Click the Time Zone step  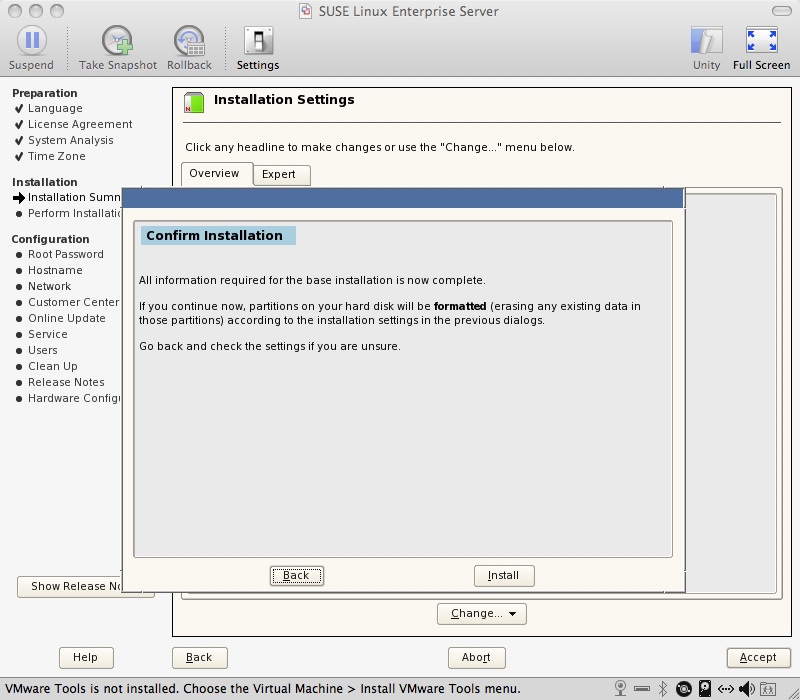57,156
